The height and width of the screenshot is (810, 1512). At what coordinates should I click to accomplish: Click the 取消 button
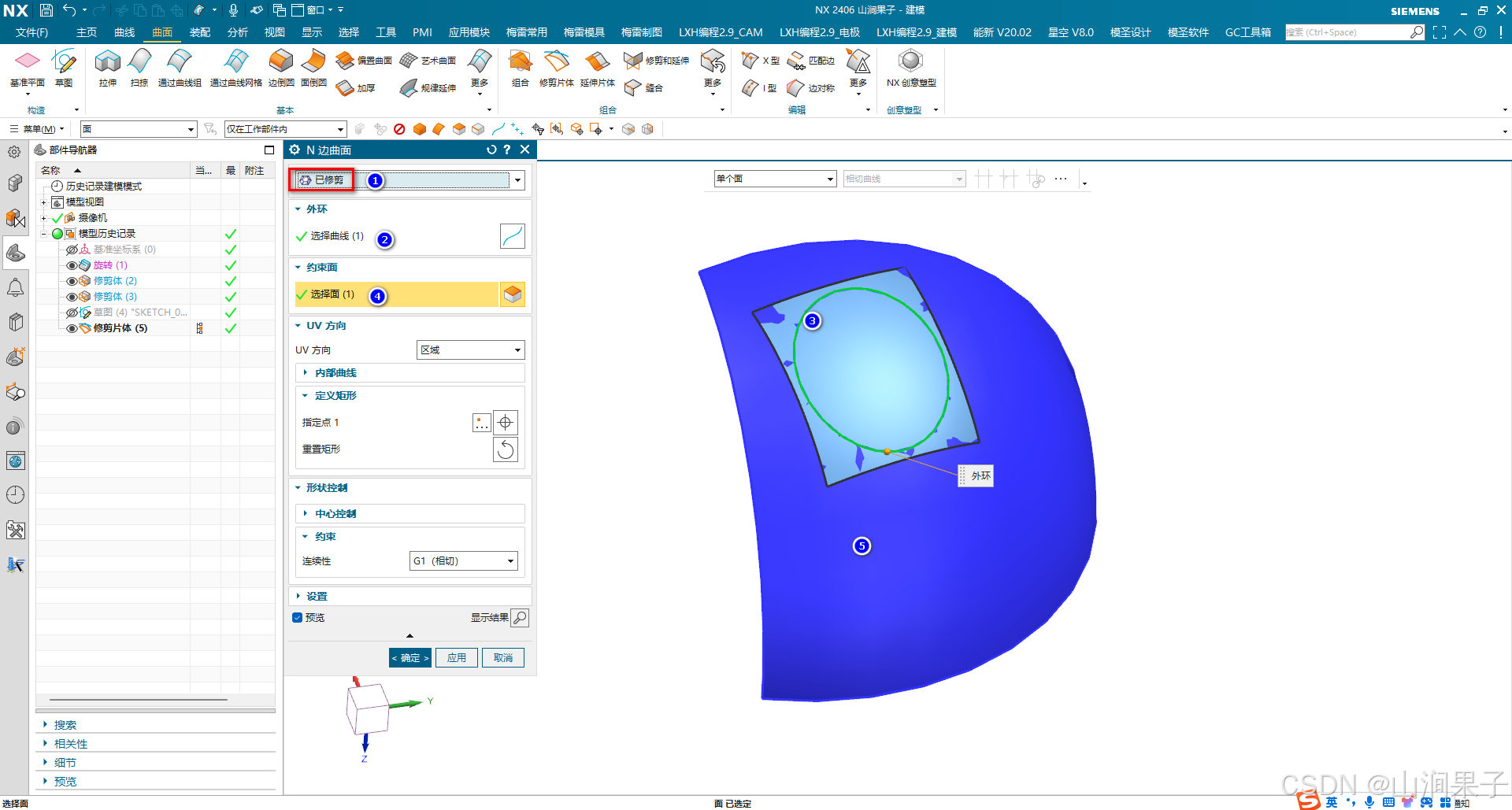click(503, 658)
